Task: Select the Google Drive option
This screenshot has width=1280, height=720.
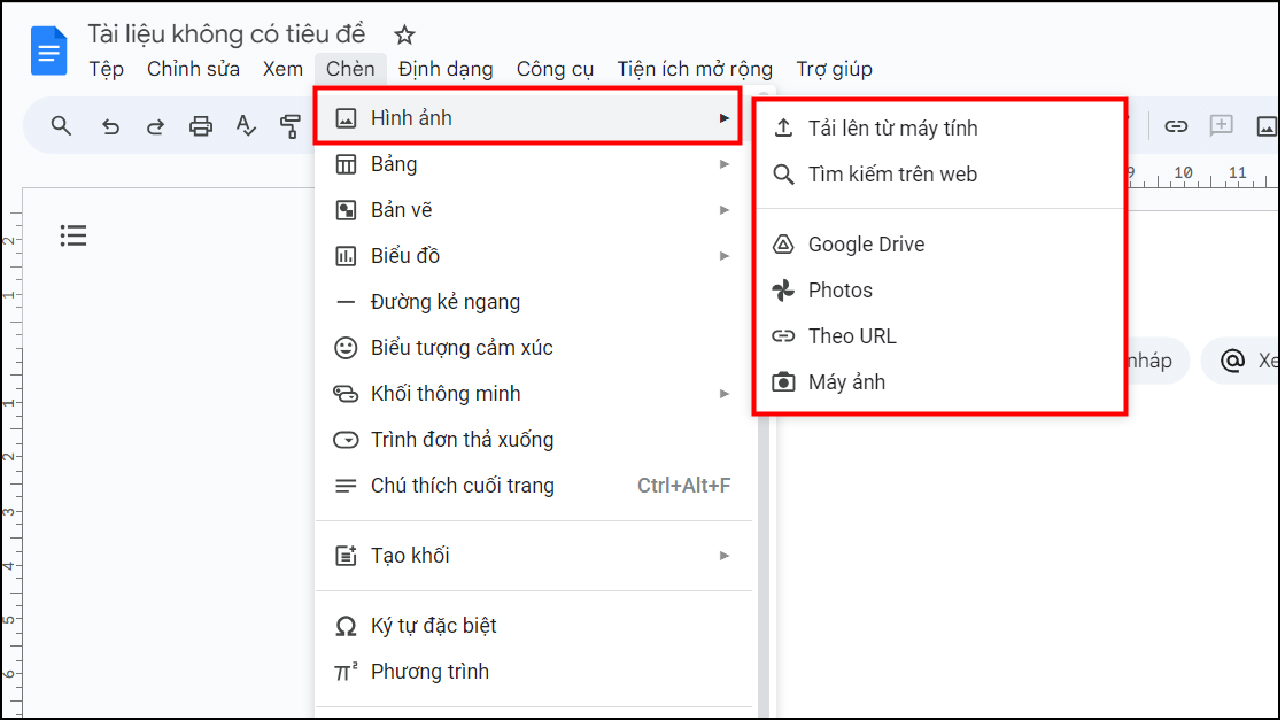Action: (866, 243)
